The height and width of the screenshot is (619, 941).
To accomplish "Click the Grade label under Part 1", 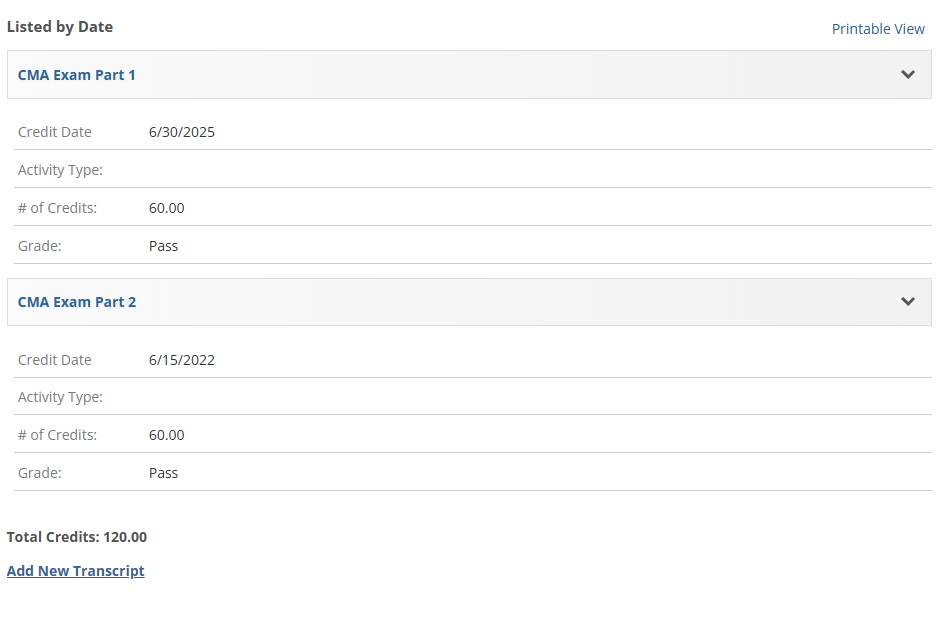I will click(40, 246).
